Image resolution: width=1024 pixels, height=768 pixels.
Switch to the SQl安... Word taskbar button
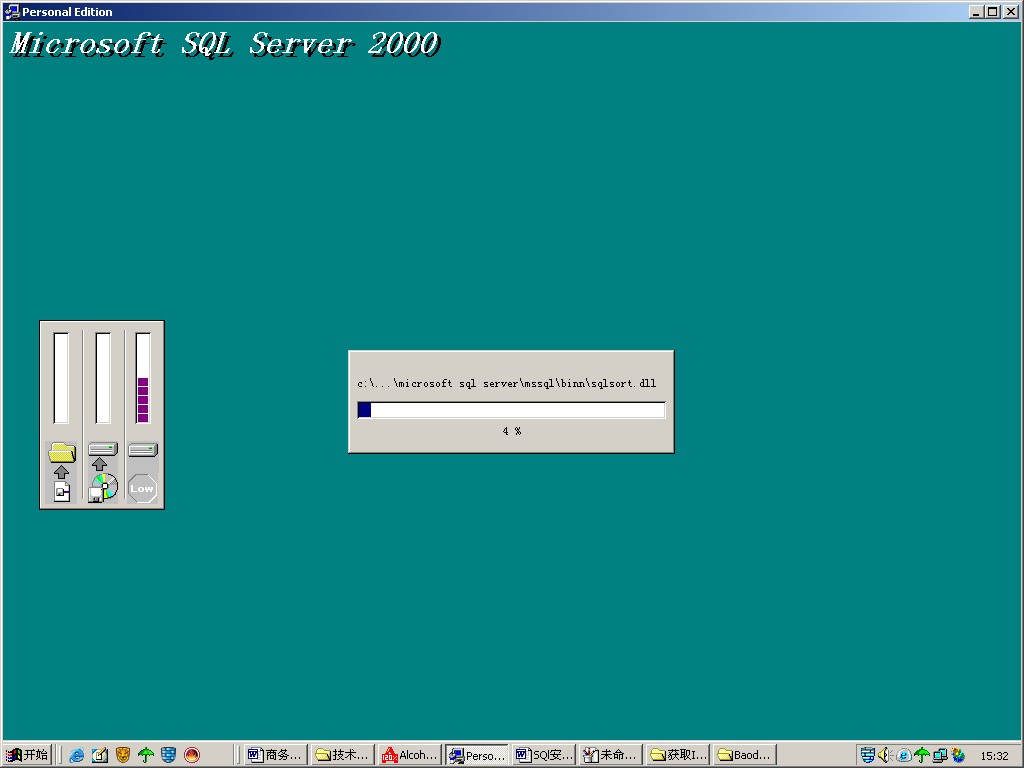(544, 755)
